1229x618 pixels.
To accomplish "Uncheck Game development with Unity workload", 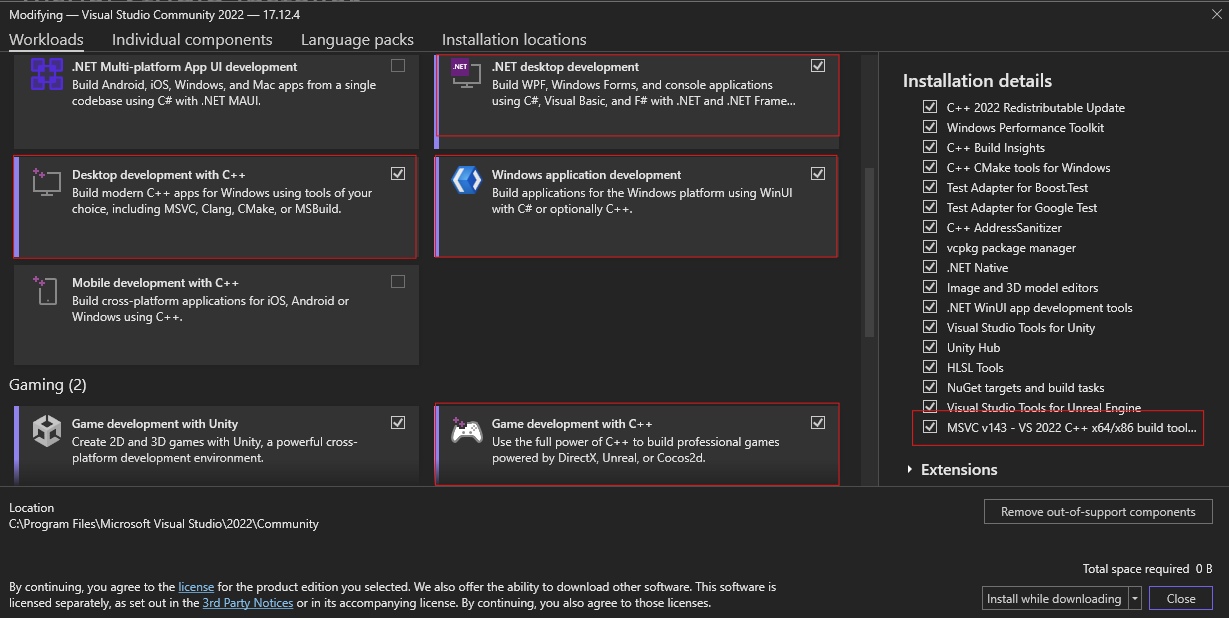I will (x=398, y=423).
